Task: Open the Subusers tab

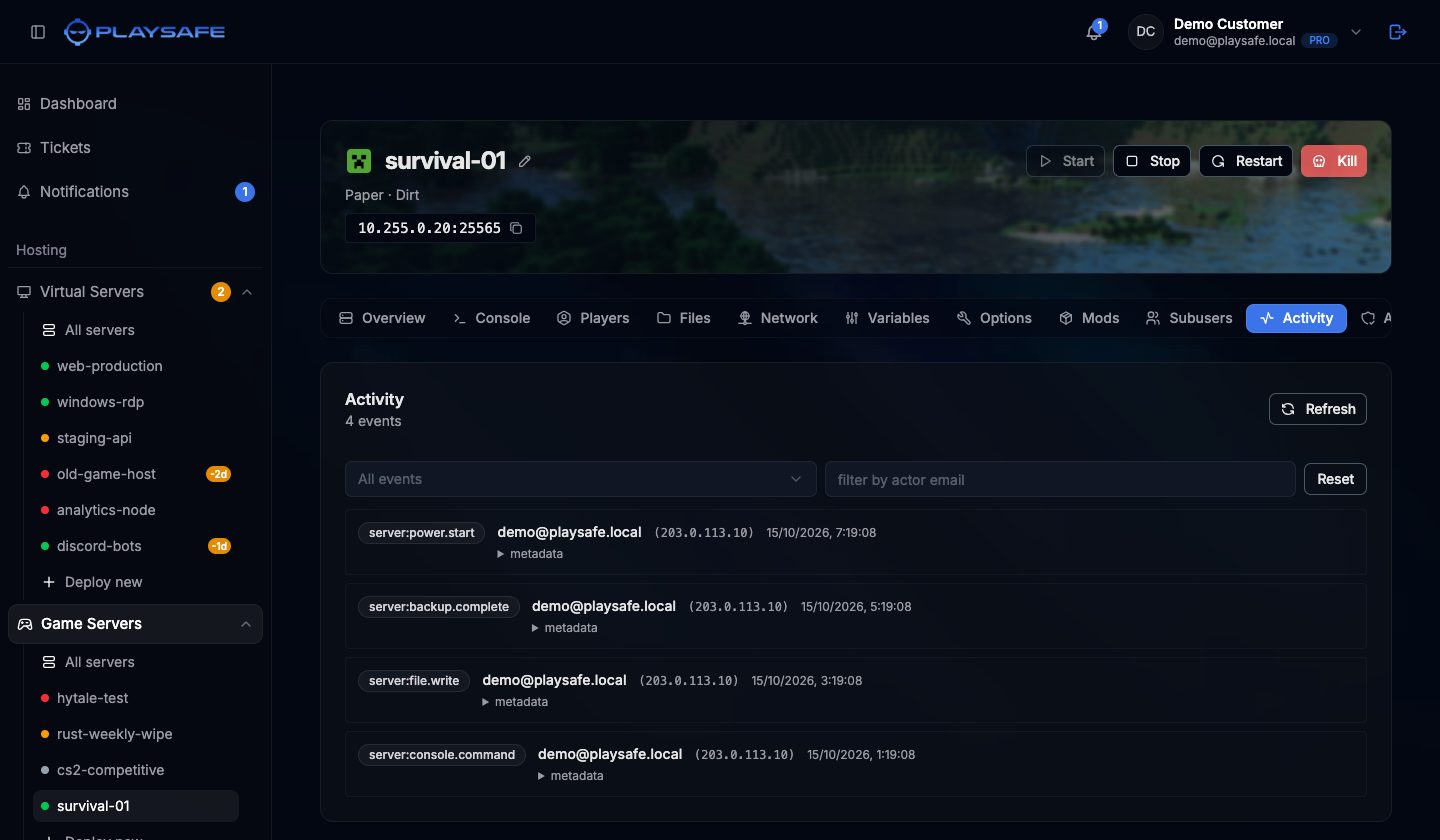Action: click(1188, 318)
